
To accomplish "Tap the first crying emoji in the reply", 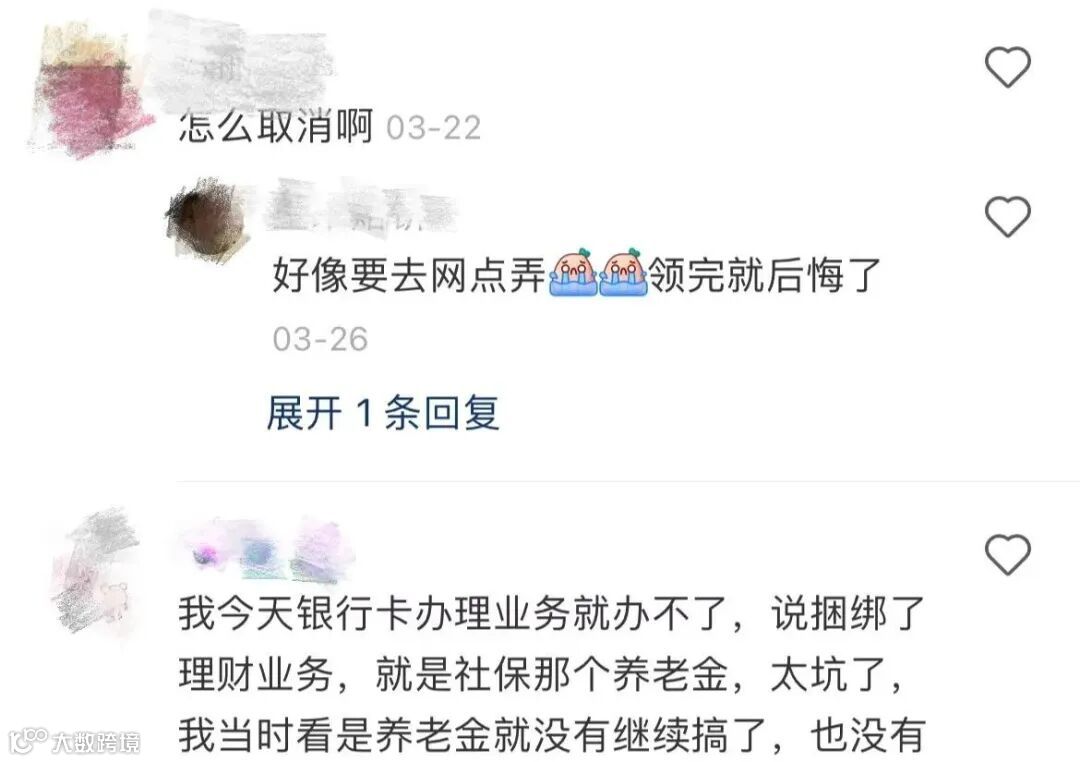I will coord(573,273).
